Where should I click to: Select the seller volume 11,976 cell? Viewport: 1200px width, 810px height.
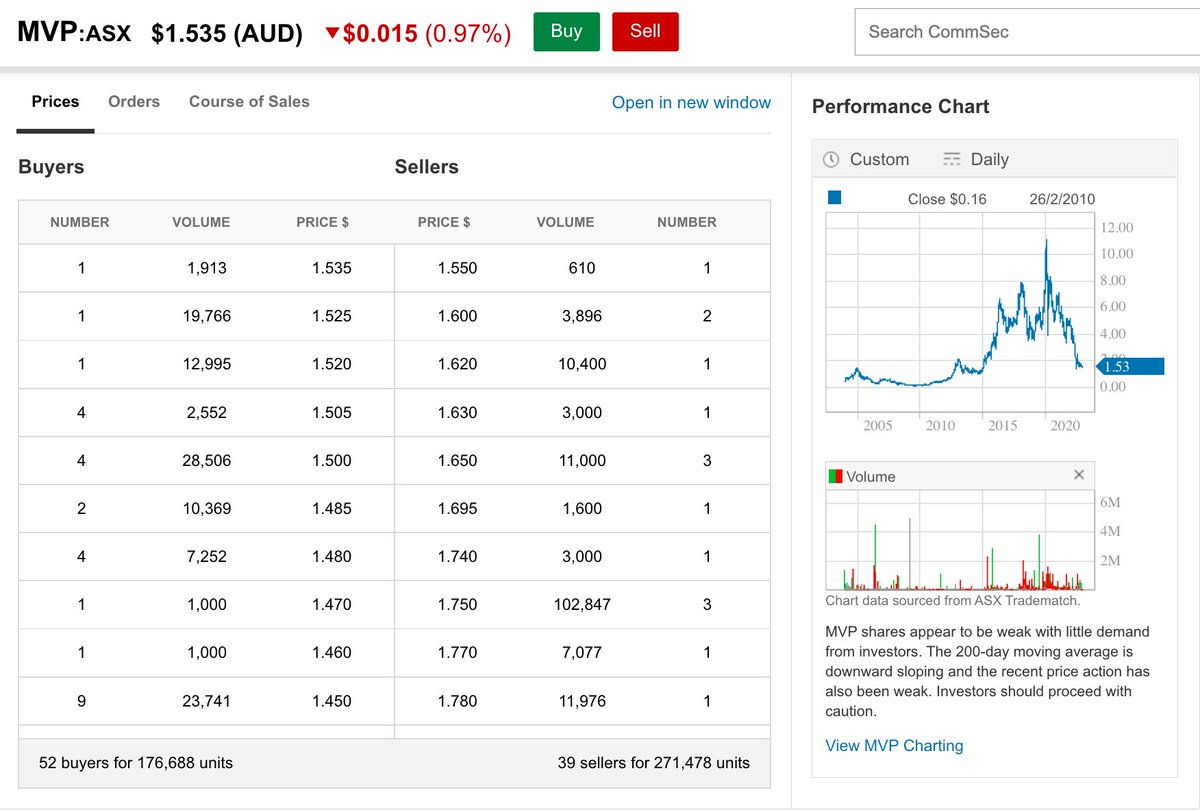(x=582, y=701)
